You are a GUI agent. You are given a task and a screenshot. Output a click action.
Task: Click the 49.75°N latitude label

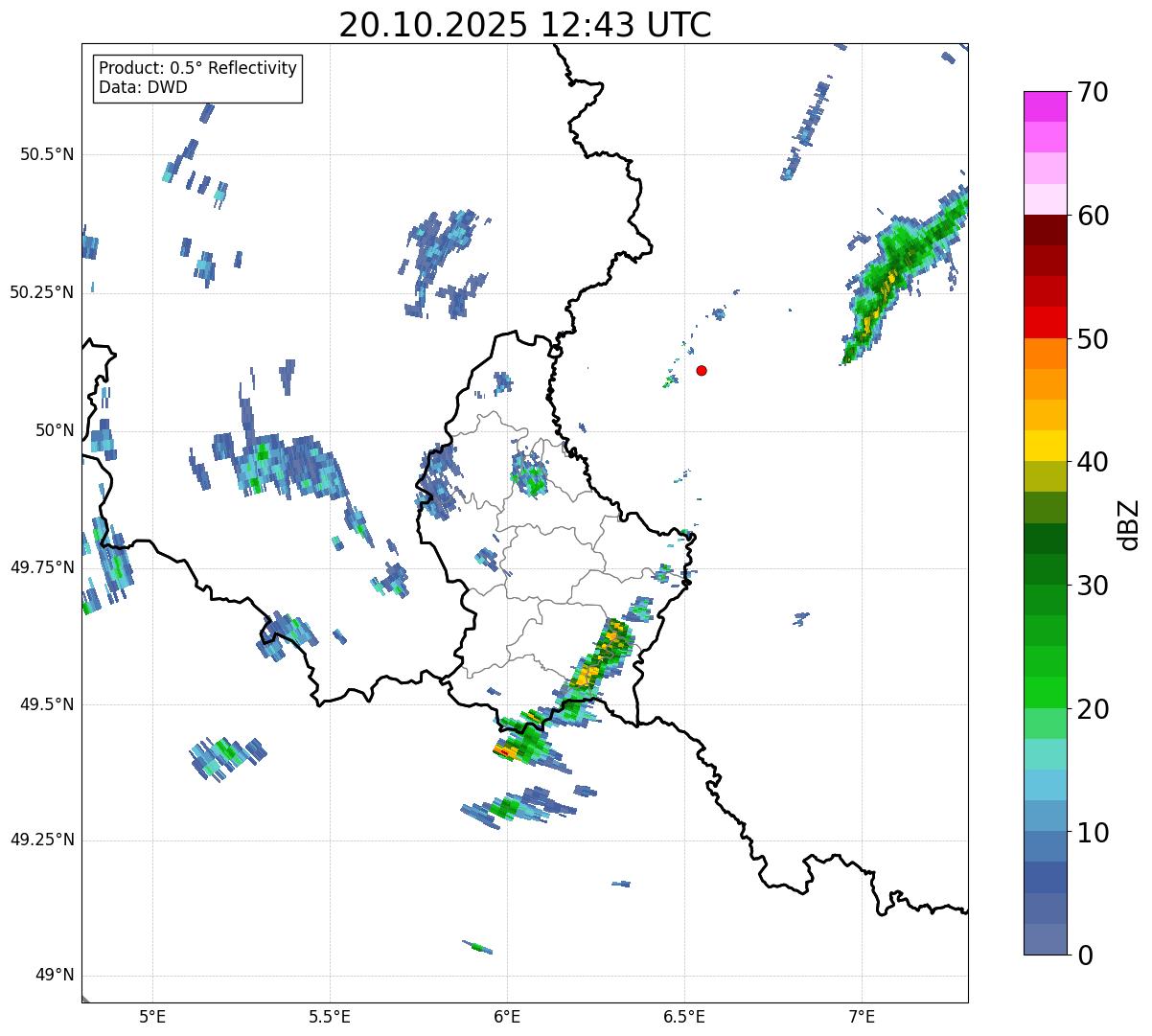point(42,567)
